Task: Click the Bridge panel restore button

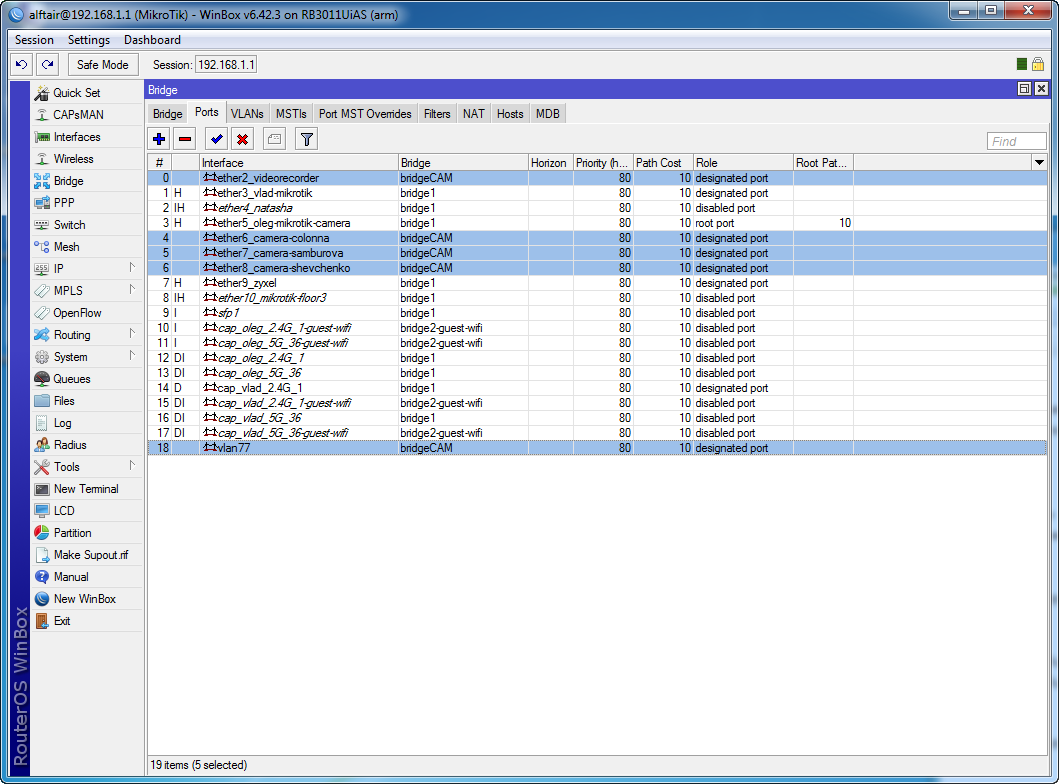Action: (x=1025, y=88)
